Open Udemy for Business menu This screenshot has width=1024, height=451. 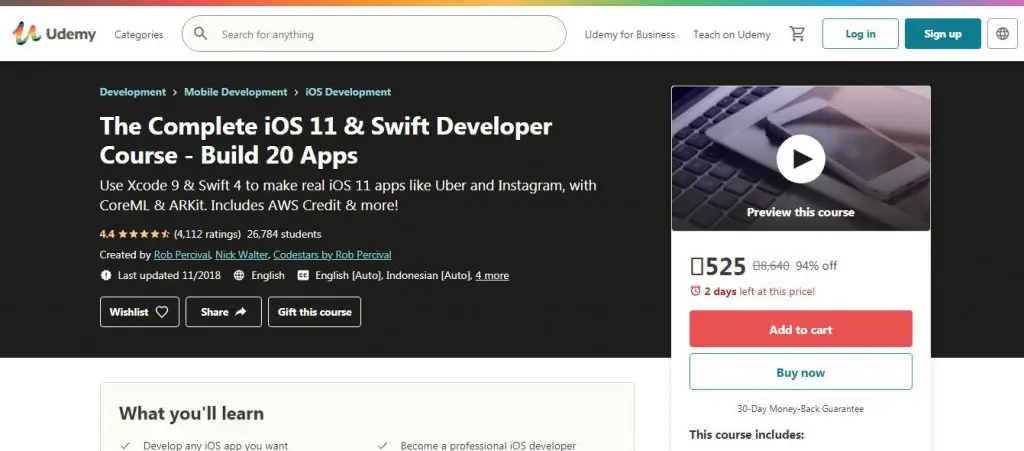coord(630,34)
